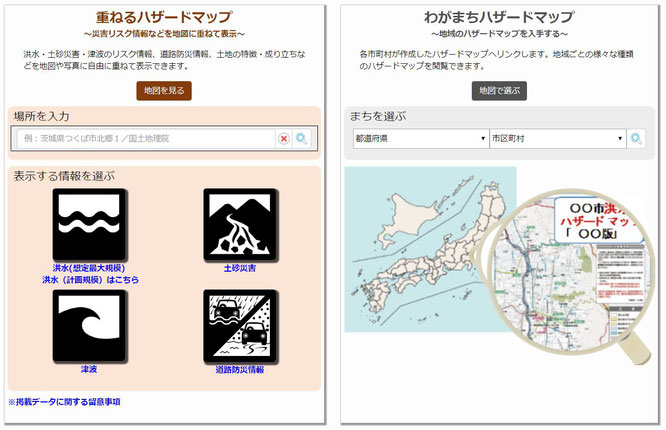
Task: Expand the 都道府県 prefecture dropdown
Action: coord(420,139)
